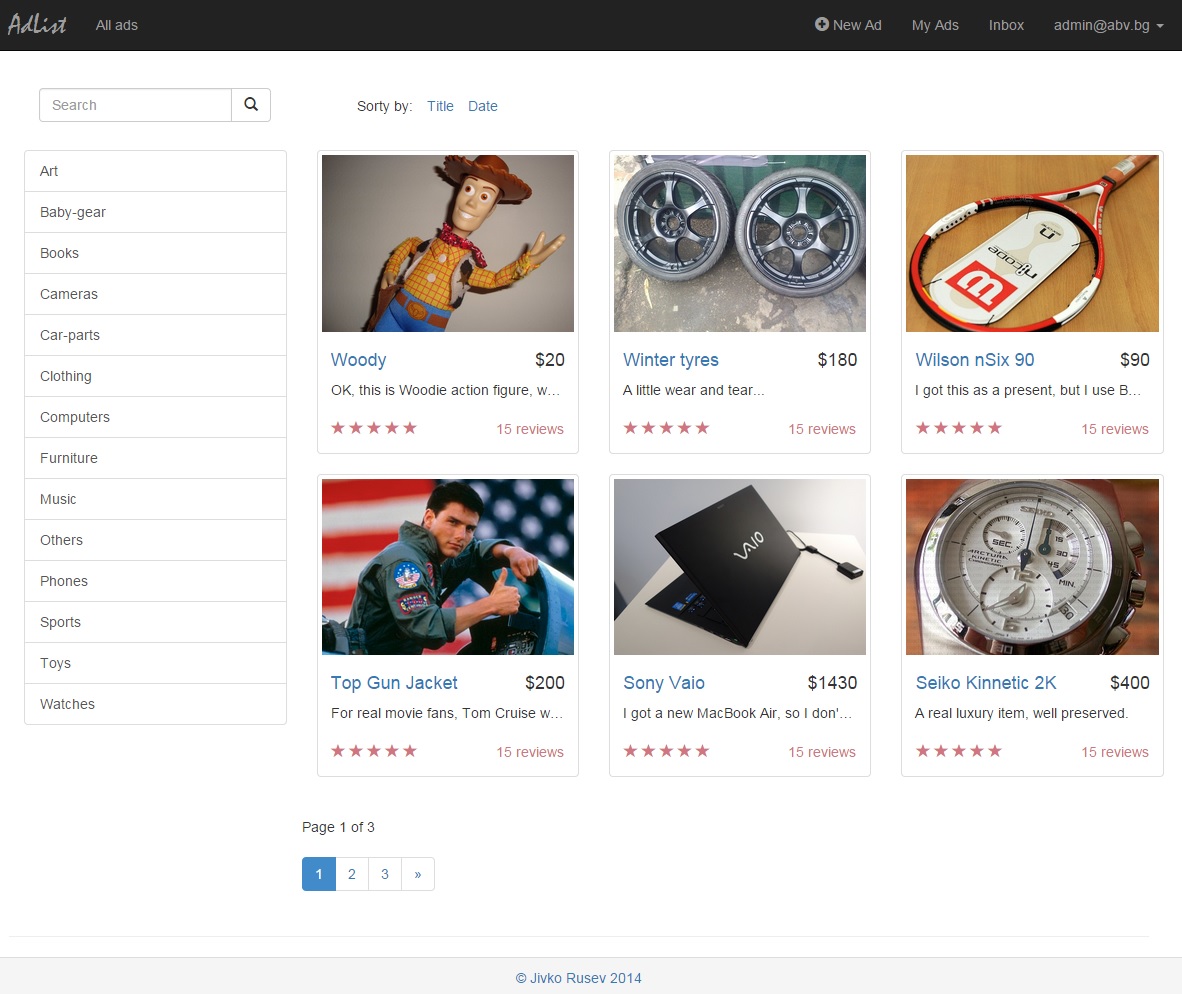Open the Sony Vaio laptop thumbnail
Viewport: 1182px width, 994px height.
pyautogui.click(x=740, y=567)
